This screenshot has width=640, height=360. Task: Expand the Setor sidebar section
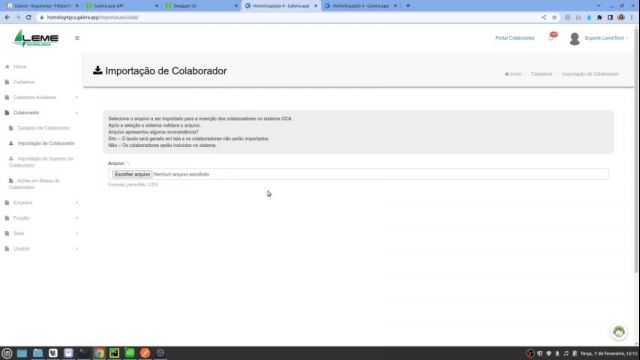point(41,233)
